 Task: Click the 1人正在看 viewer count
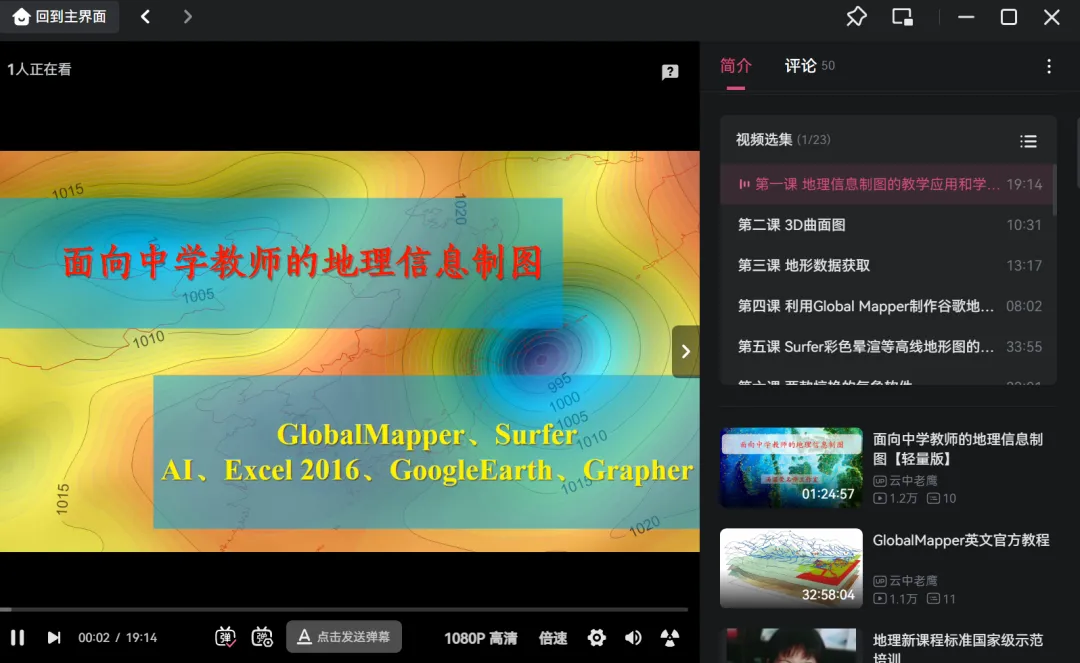tap(39, 69)
